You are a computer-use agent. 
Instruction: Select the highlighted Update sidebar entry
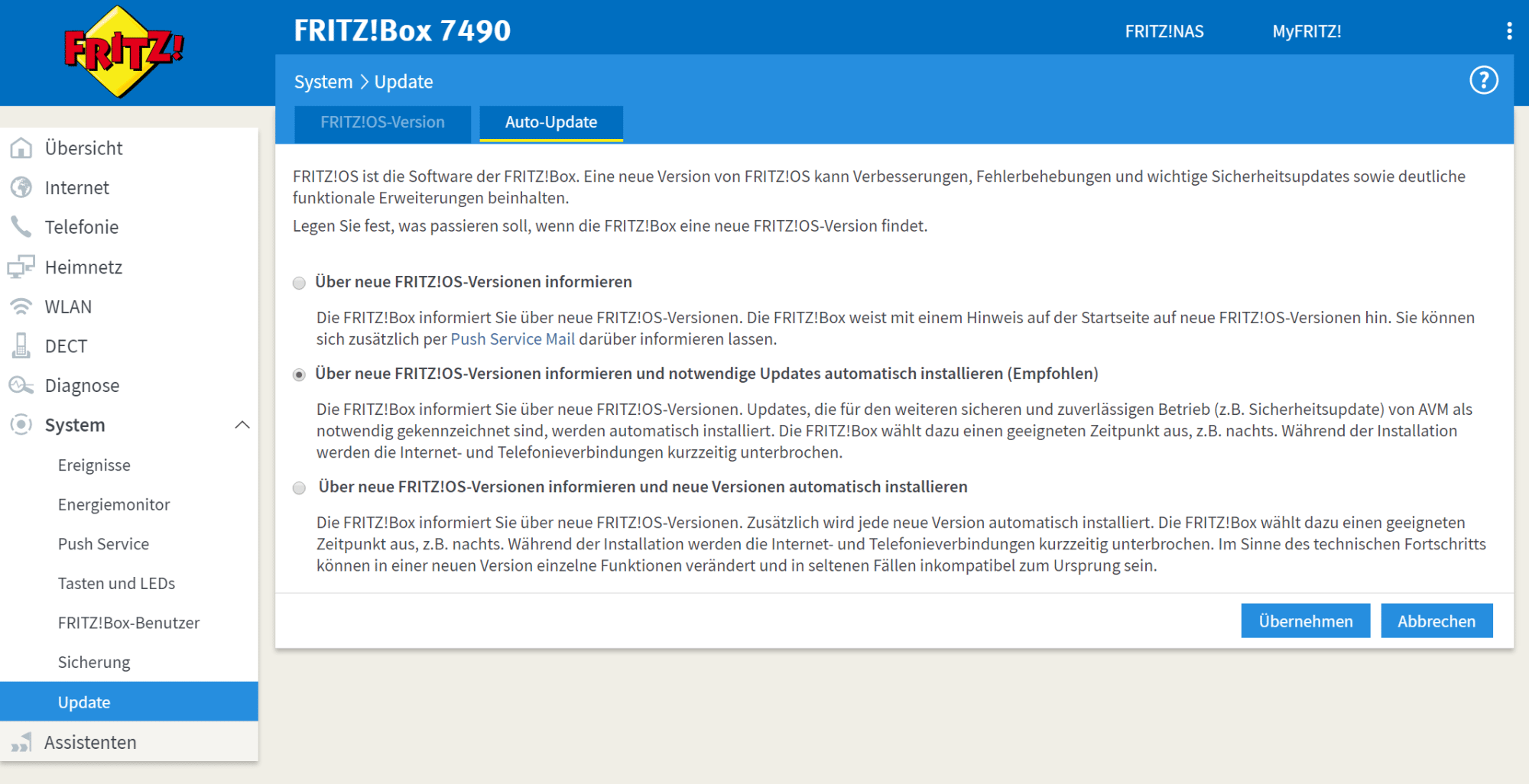[129, 701]
